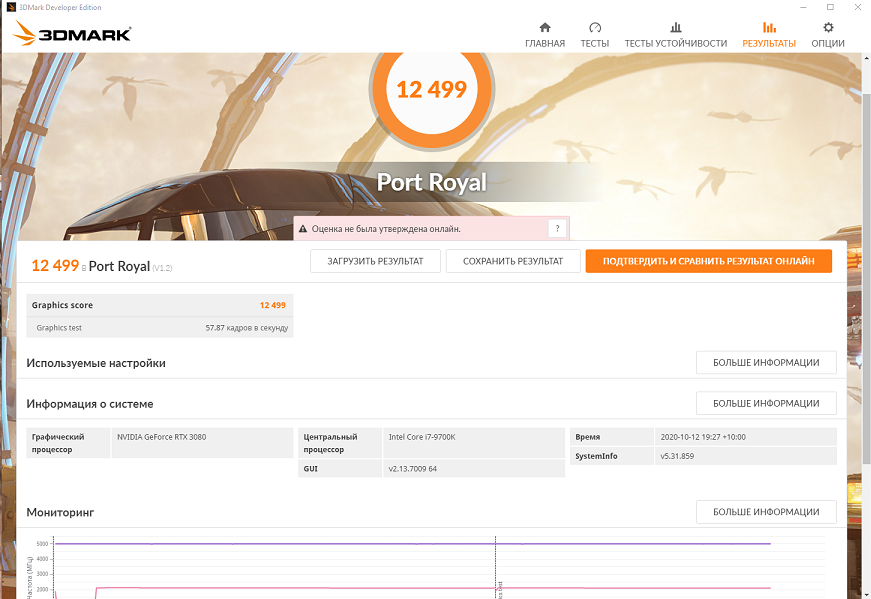Click the warning triangle icon in notice
The width and height of the screenshot is (871, 599).
click(303, 229)
